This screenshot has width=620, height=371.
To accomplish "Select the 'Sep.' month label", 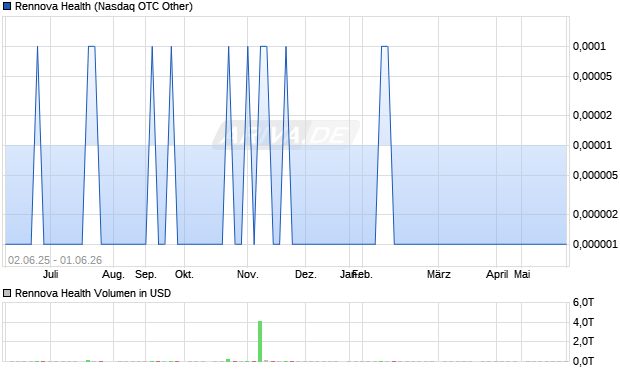I will click(146, 274).
